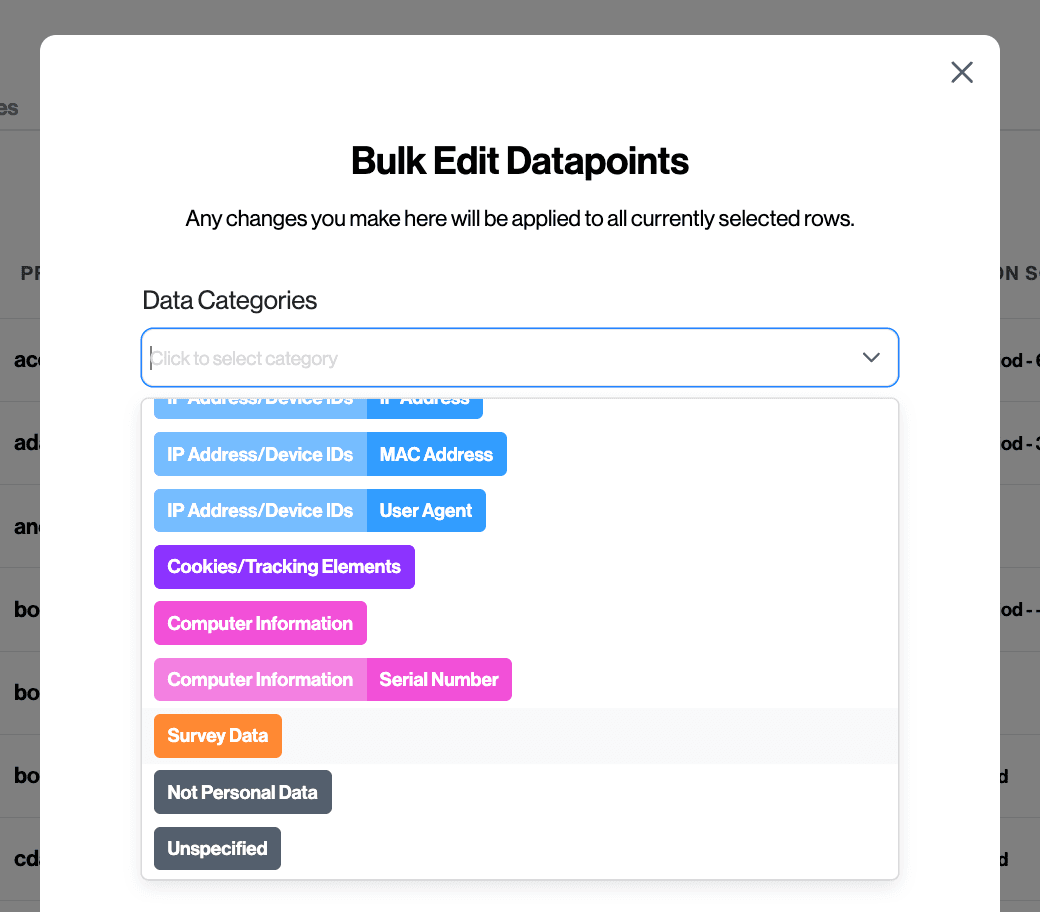Select the orange Survey Data category
This screenshot has width=1040, height=912.
tap(218, 736)
